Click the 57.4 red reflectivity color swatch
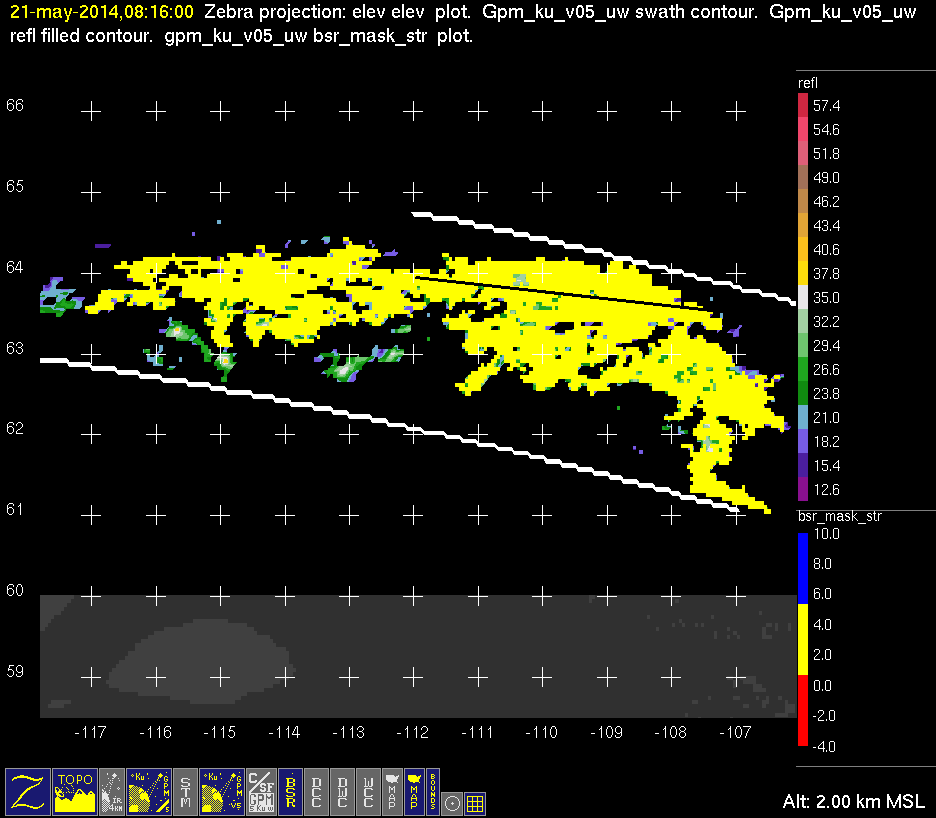Screen dimensions: 936x818 [803, 105]
